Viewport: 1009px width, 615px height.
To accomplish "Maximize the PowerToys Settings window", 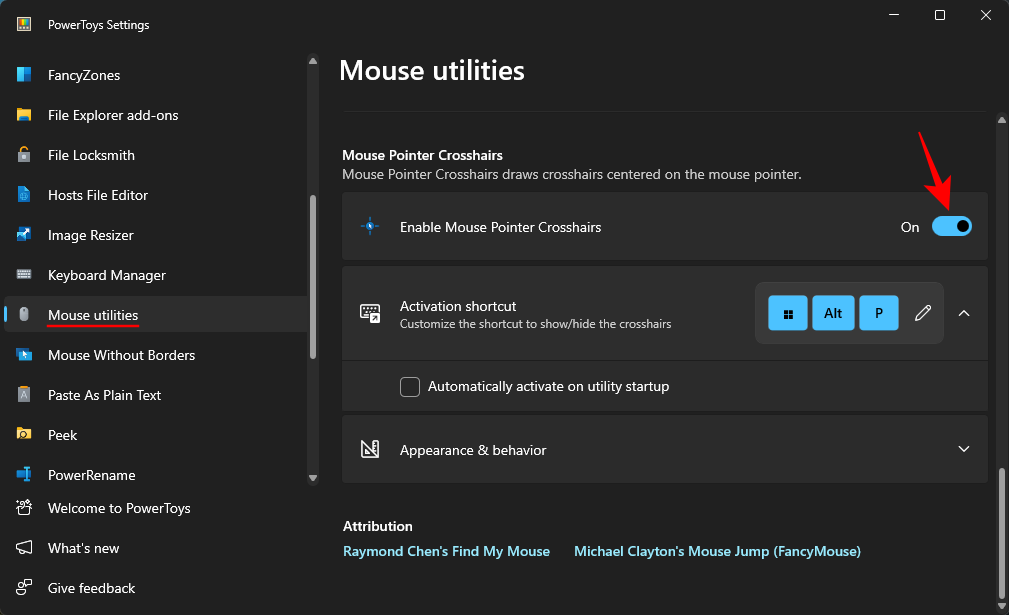I will pos(940,15).
